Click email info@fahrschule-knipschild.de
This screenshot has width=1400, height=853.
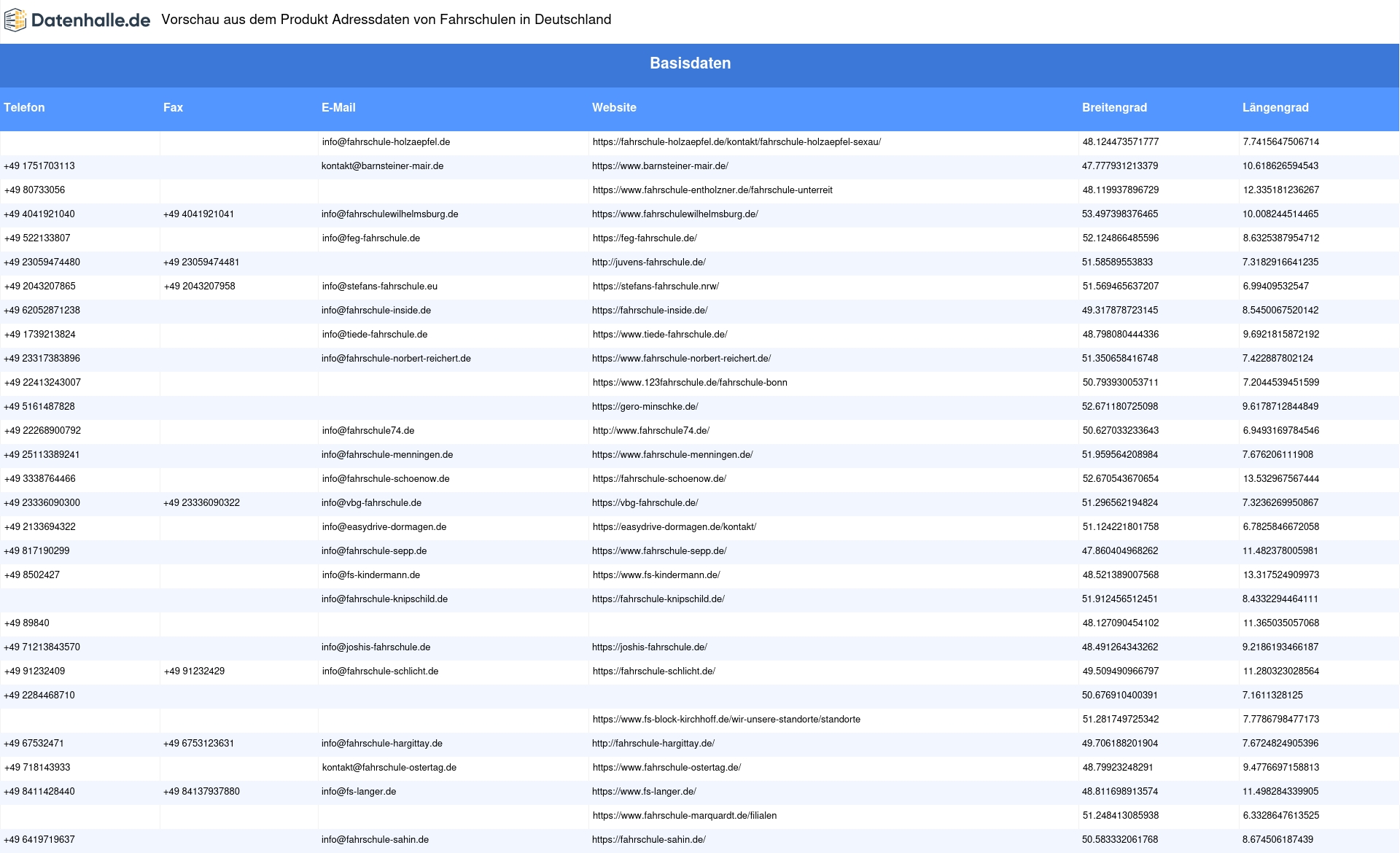384,599
